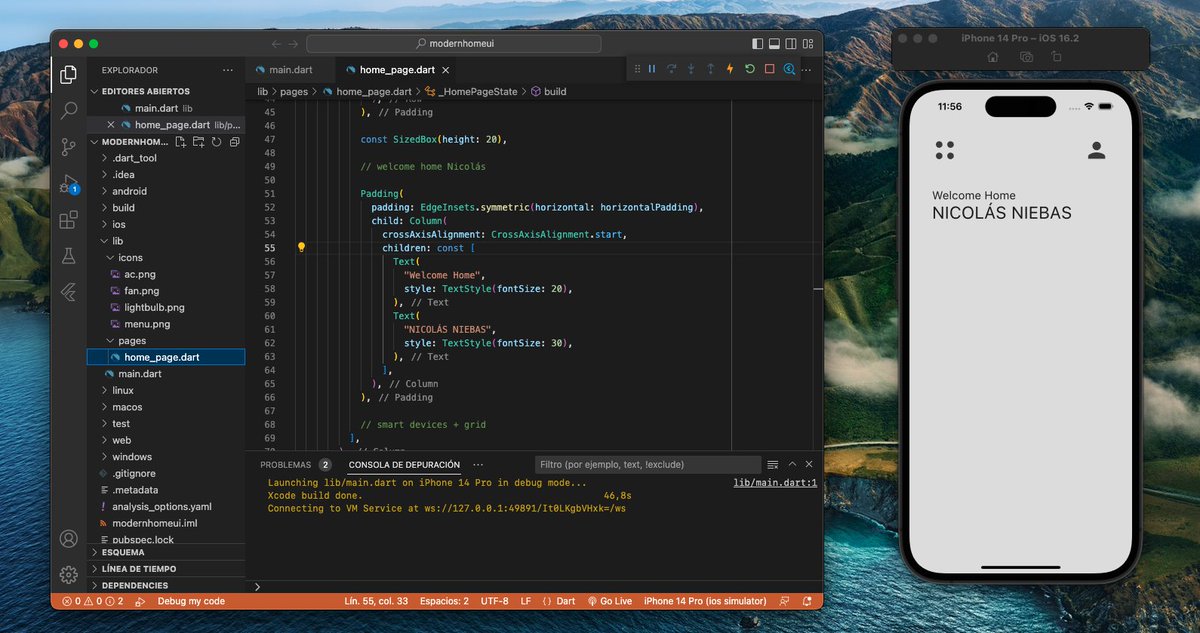This screenshot has width=1200, height=633.
Task: Open the Source Control view
Action: 68,147
